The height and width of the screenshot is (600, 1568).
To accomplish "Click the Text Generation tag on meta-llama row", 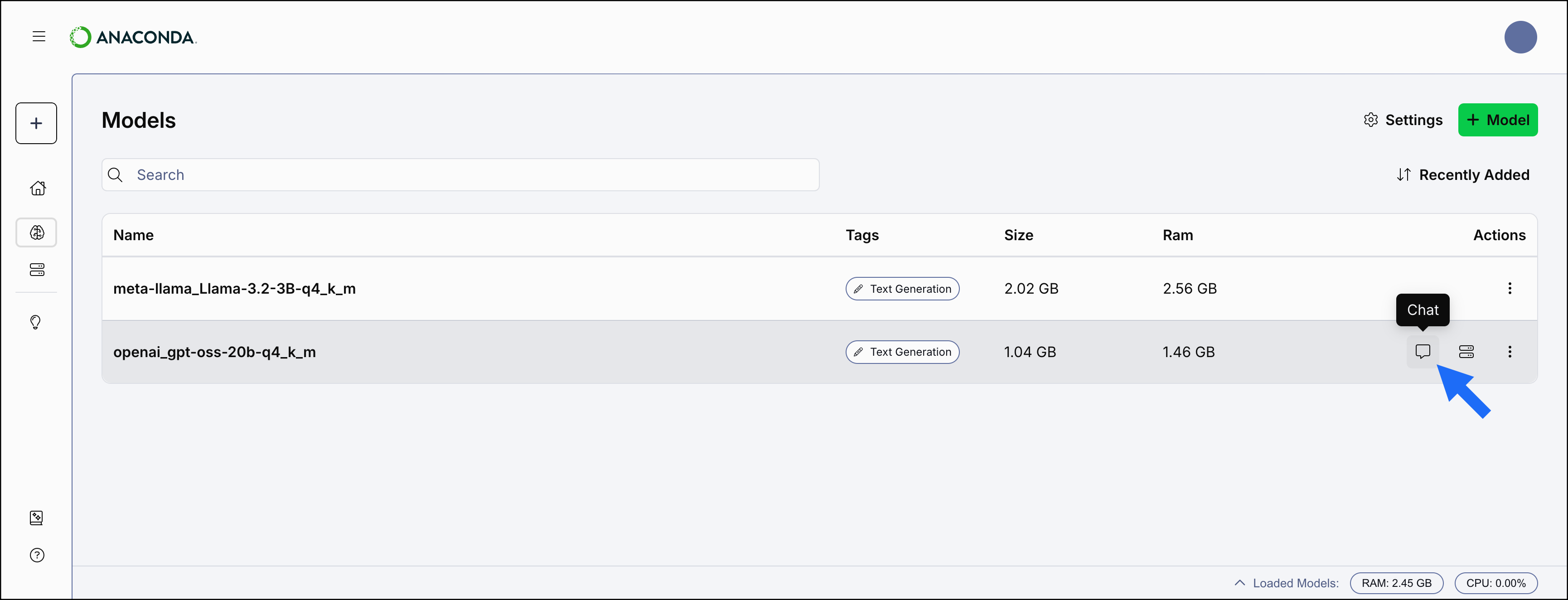I will tap(902, 288).
